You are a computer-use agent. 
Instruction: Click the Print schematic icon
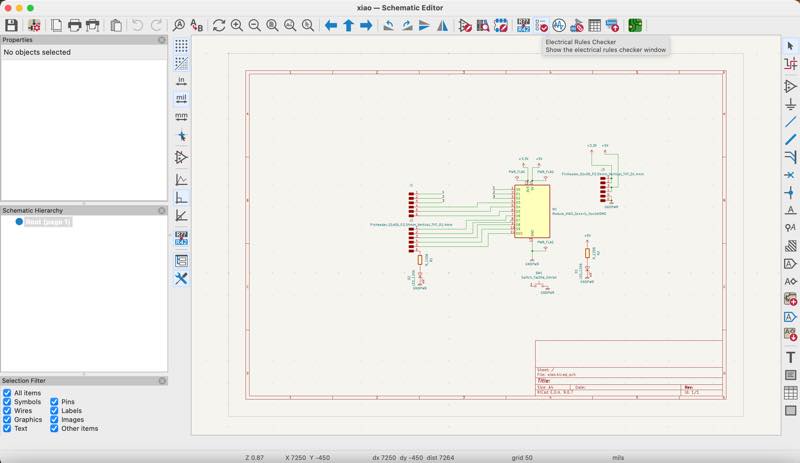click(74, 25)
